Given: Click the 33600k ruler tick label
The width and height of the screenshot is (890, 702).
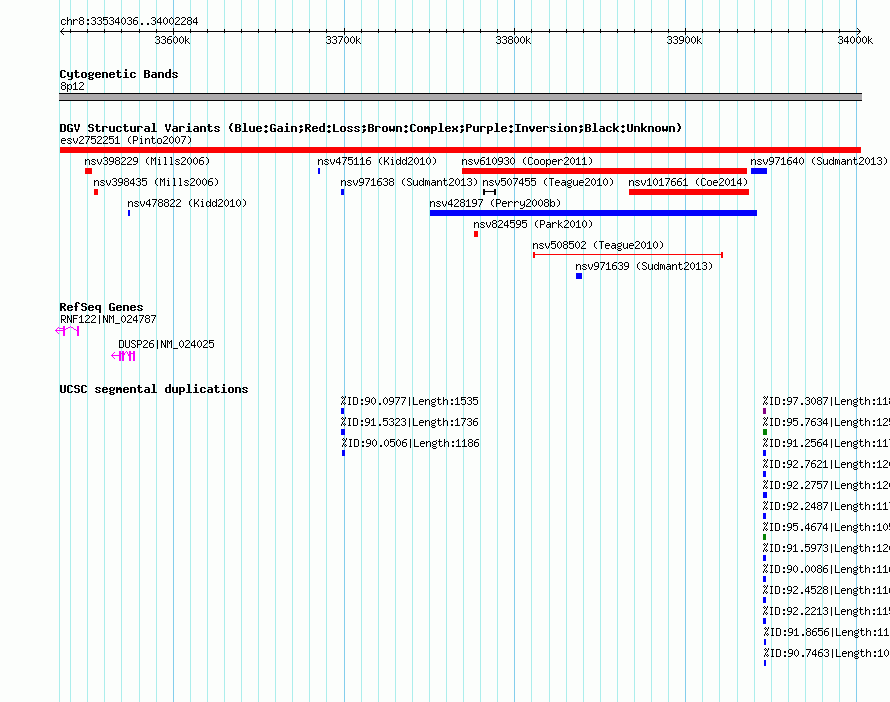Looking at the screenshot, I should click(173, 40).
